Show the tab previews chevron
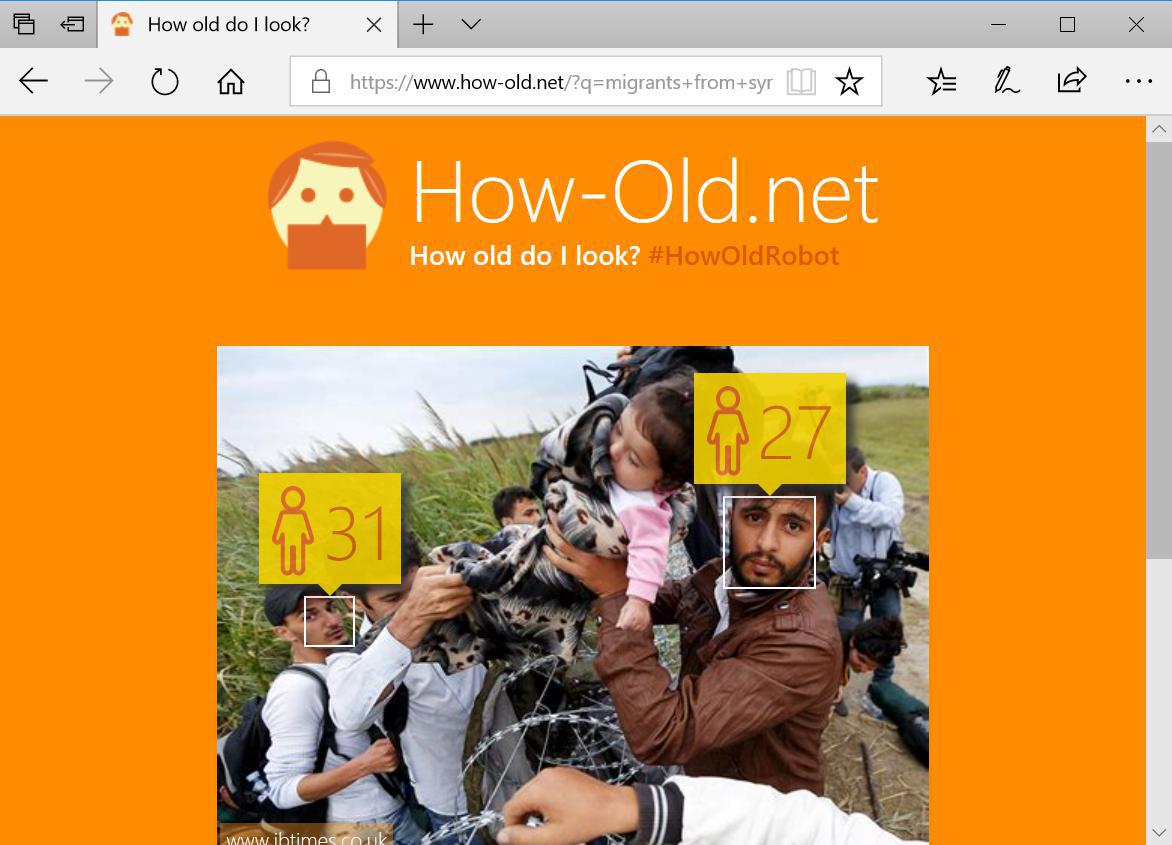 click(x=471, y=24)
